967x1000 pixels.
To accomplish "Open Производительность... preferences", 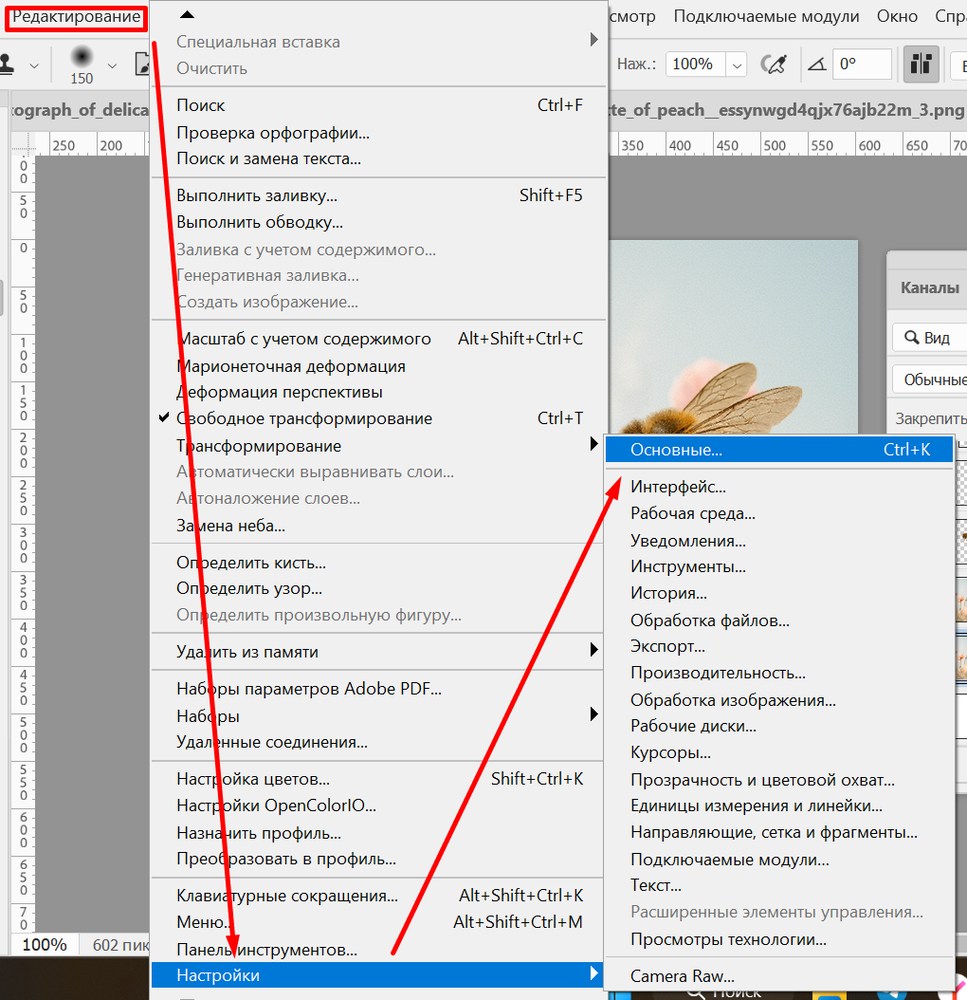I will coord(717,673).
